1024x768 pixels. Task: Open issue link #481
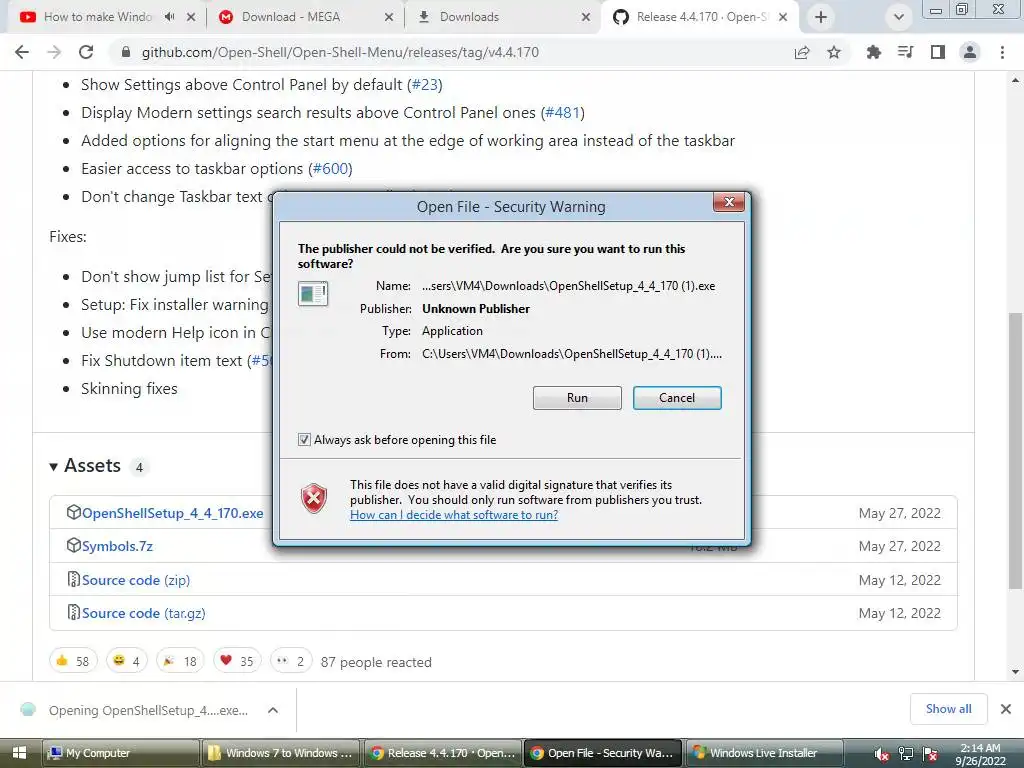[563, 113]
